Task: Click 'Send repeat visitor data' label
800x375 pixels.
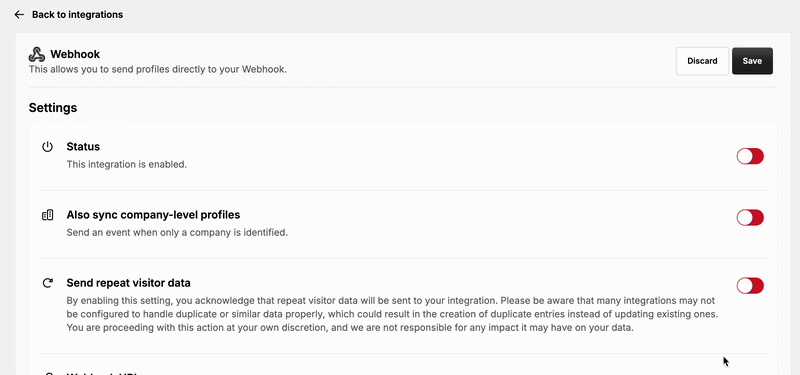Action: [x=129, y=283]
